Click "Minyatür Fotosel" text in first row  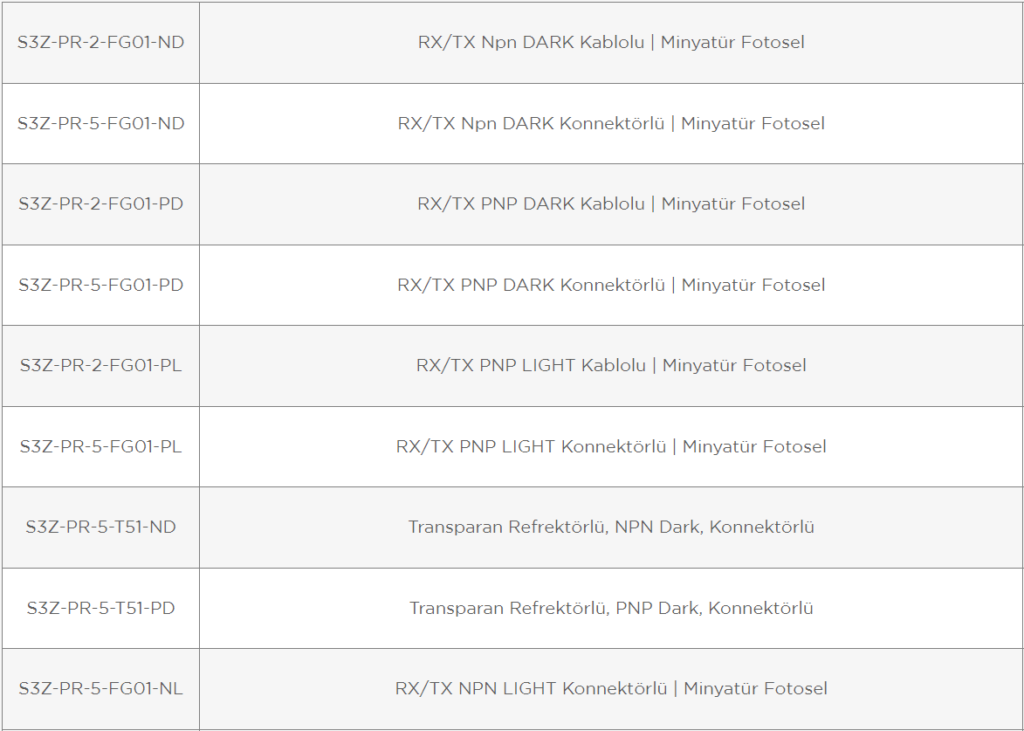[x=733, y=42]
